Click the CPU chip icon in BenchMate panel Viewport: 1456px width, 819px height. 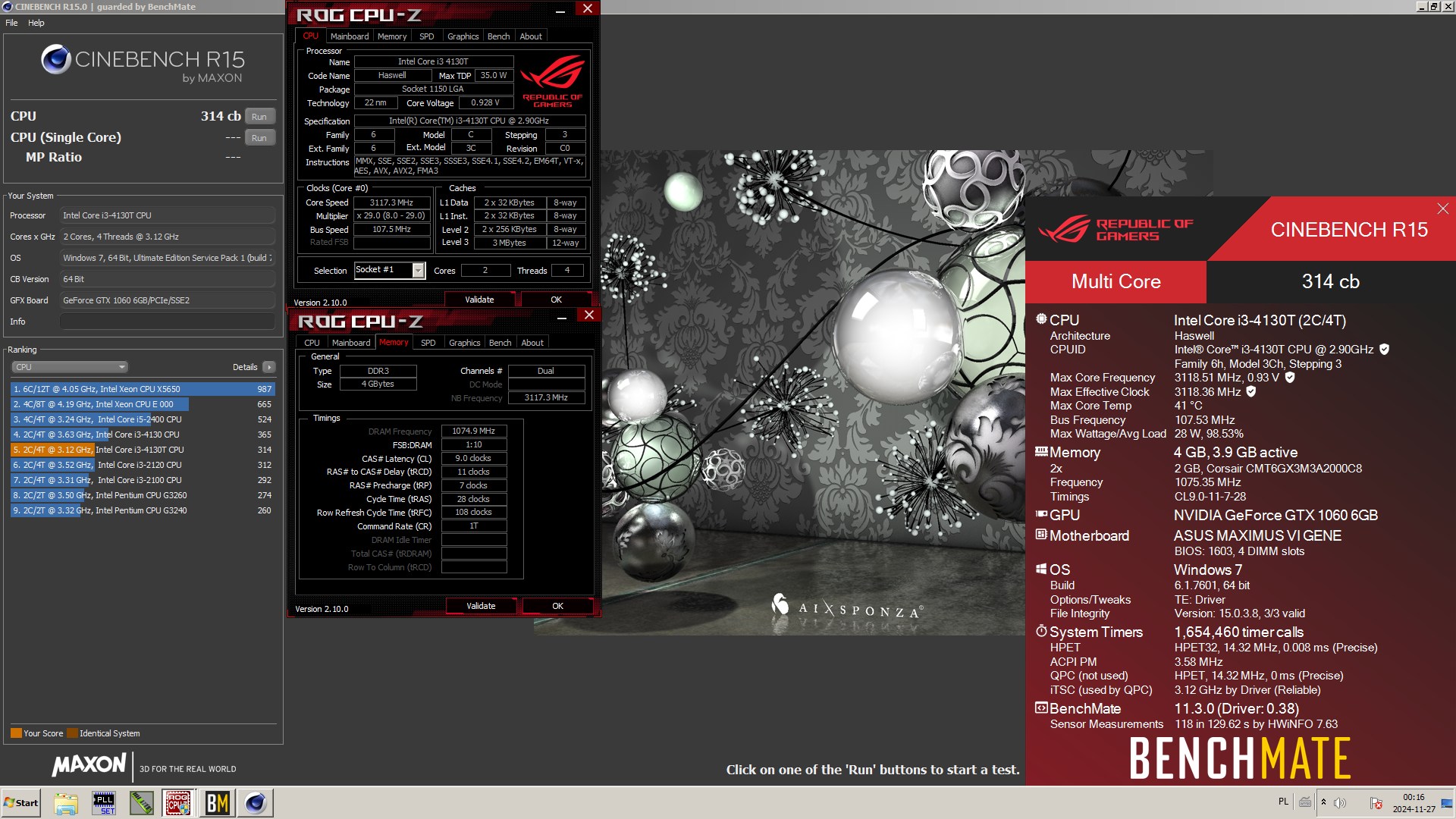[1041, 319]
